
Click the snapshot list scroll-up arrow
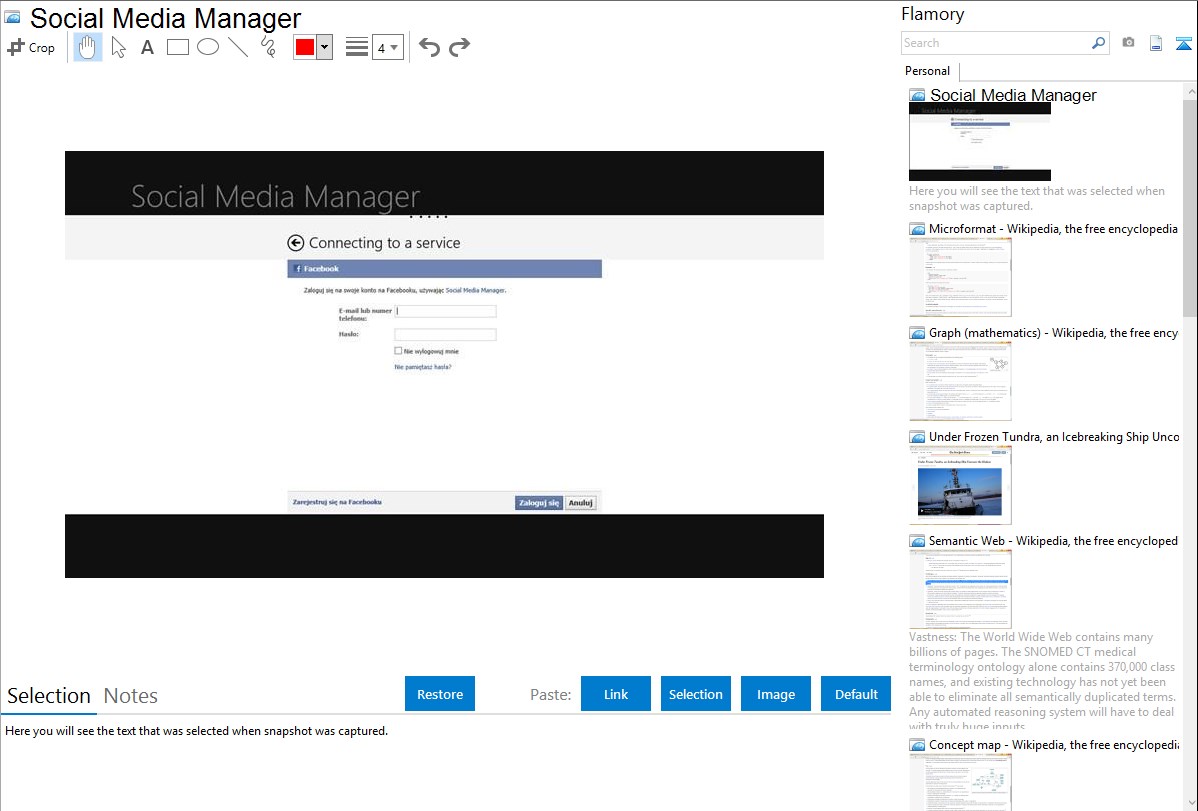(x=1190, y=91)
